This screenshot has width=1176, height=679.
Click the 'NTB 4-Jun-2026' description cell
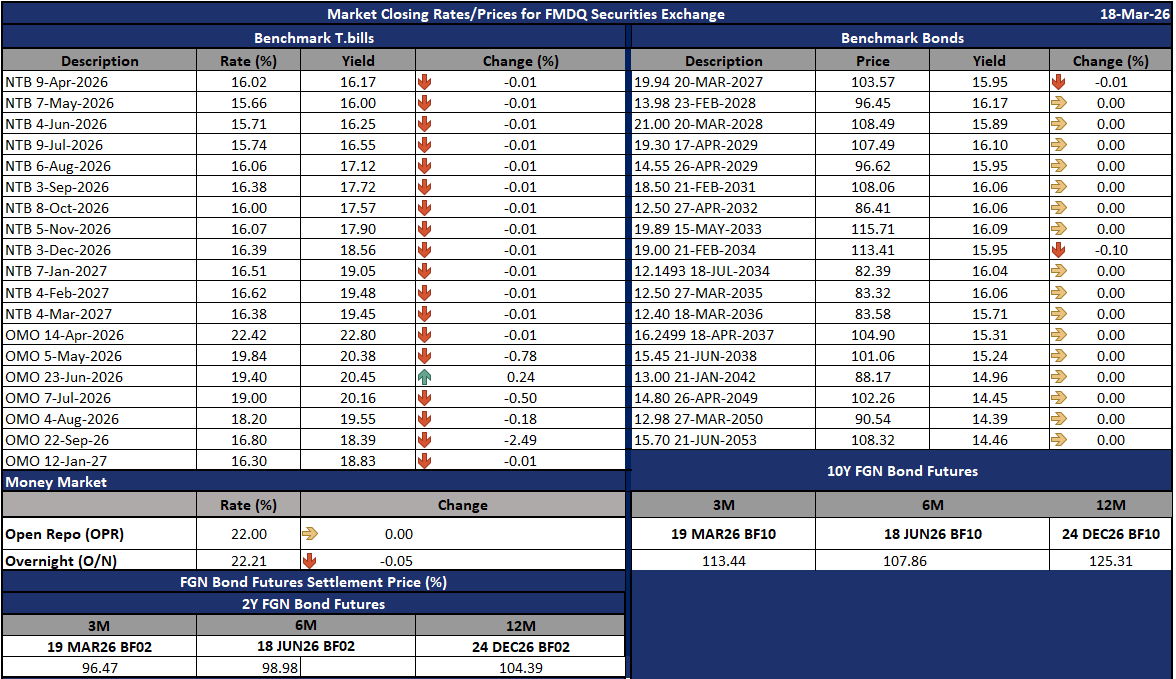[x=99, y=124]
